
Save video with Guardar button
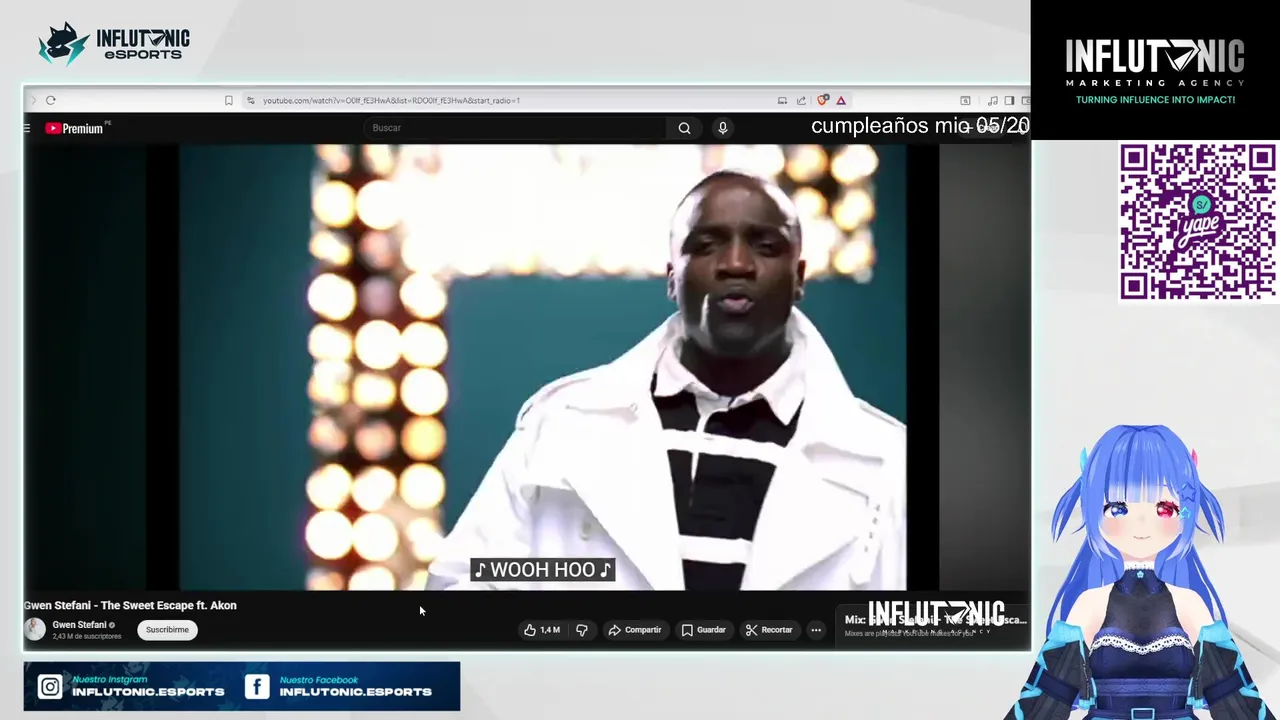(703, 630)
